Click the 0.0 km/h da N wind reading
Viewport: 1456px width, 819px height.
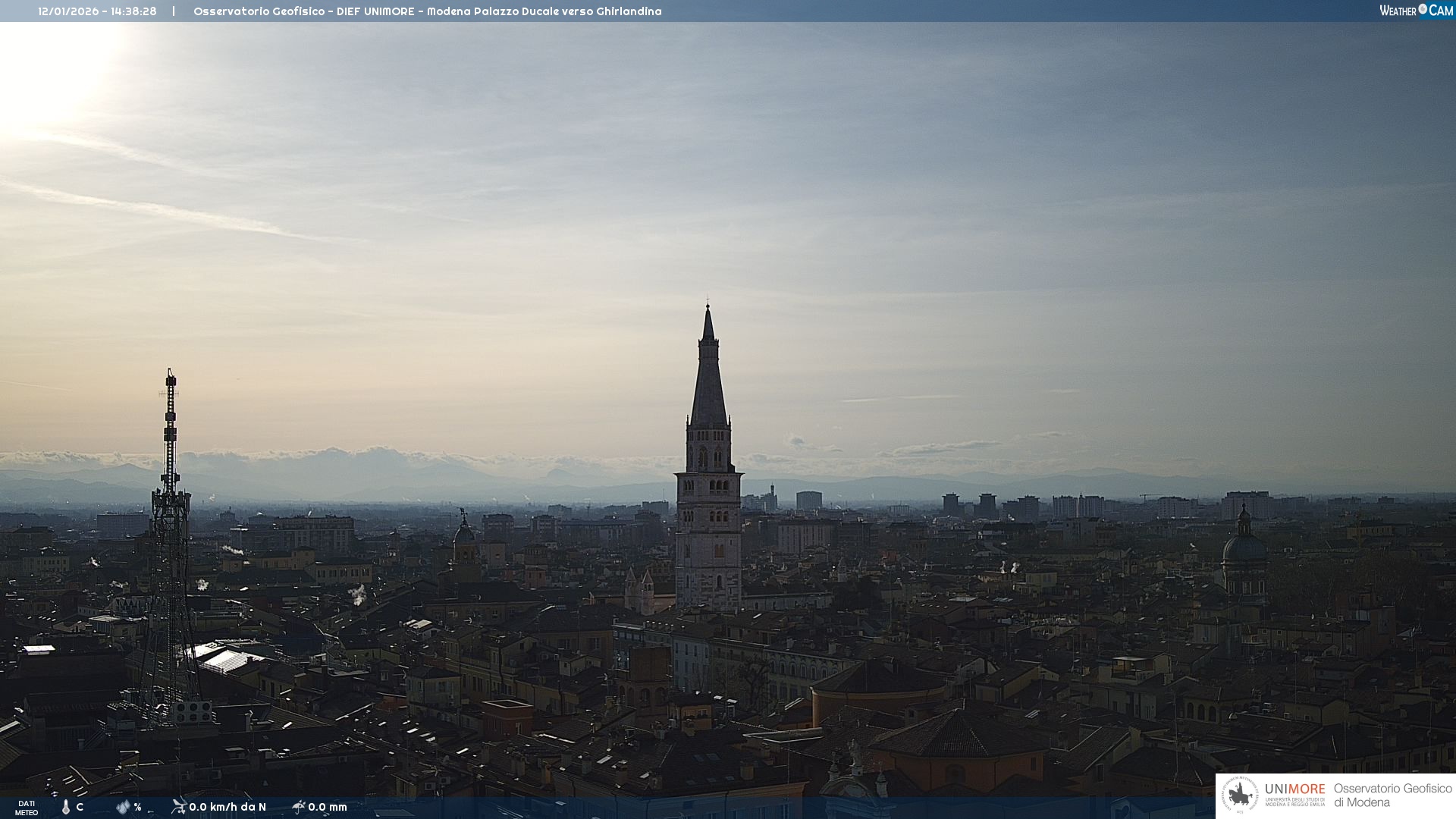pyautogui.click(x=227, y=807)
